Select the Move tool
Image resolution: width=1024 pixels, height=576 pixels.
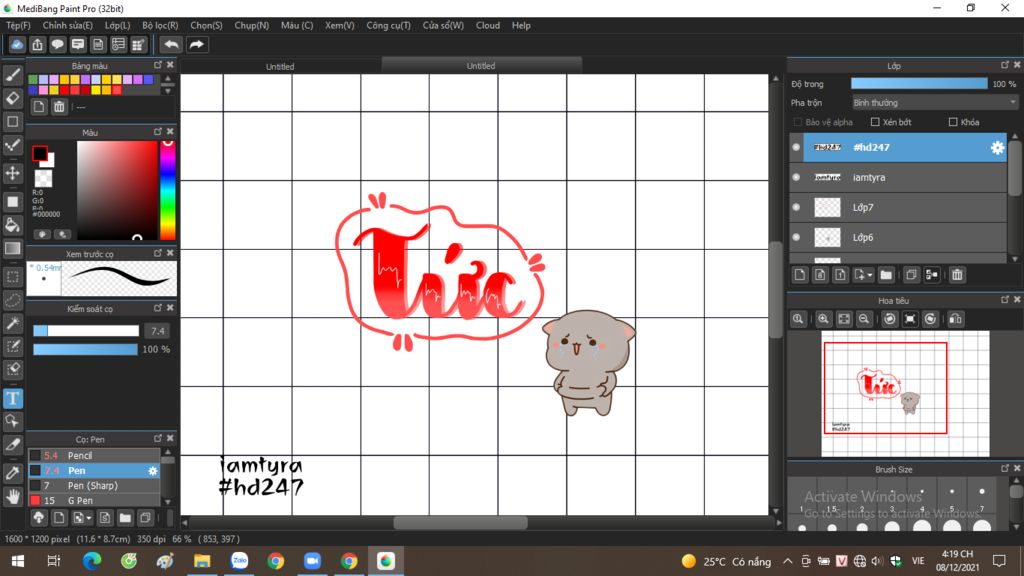(x=12, y=173)
